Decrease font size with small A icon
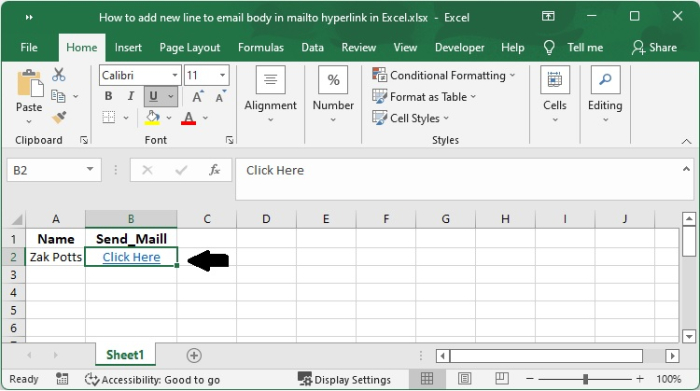700x391 pixels. tap(221, 96)
